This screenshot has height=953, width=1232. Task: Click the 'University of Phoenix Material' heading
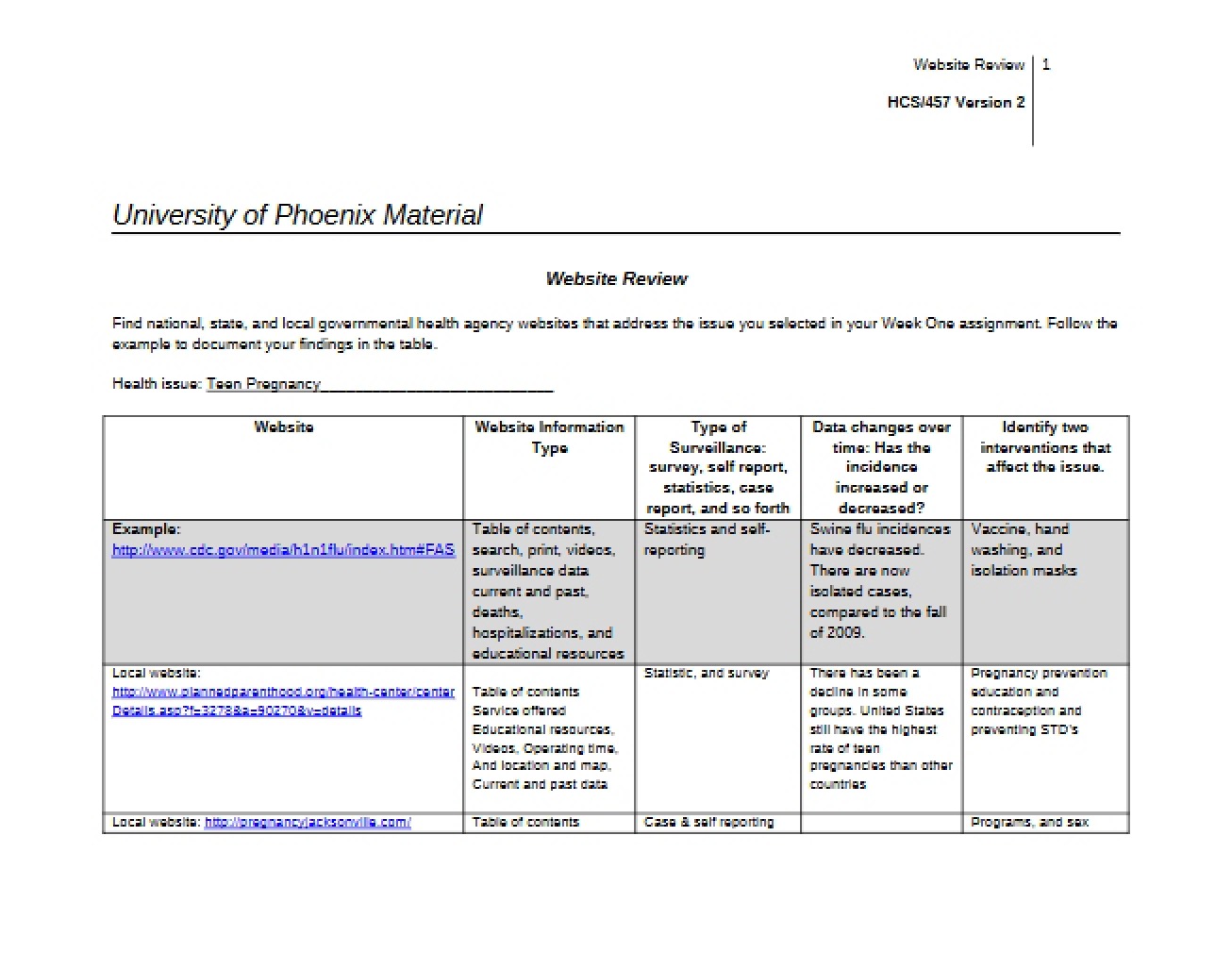tap(297, 215)
